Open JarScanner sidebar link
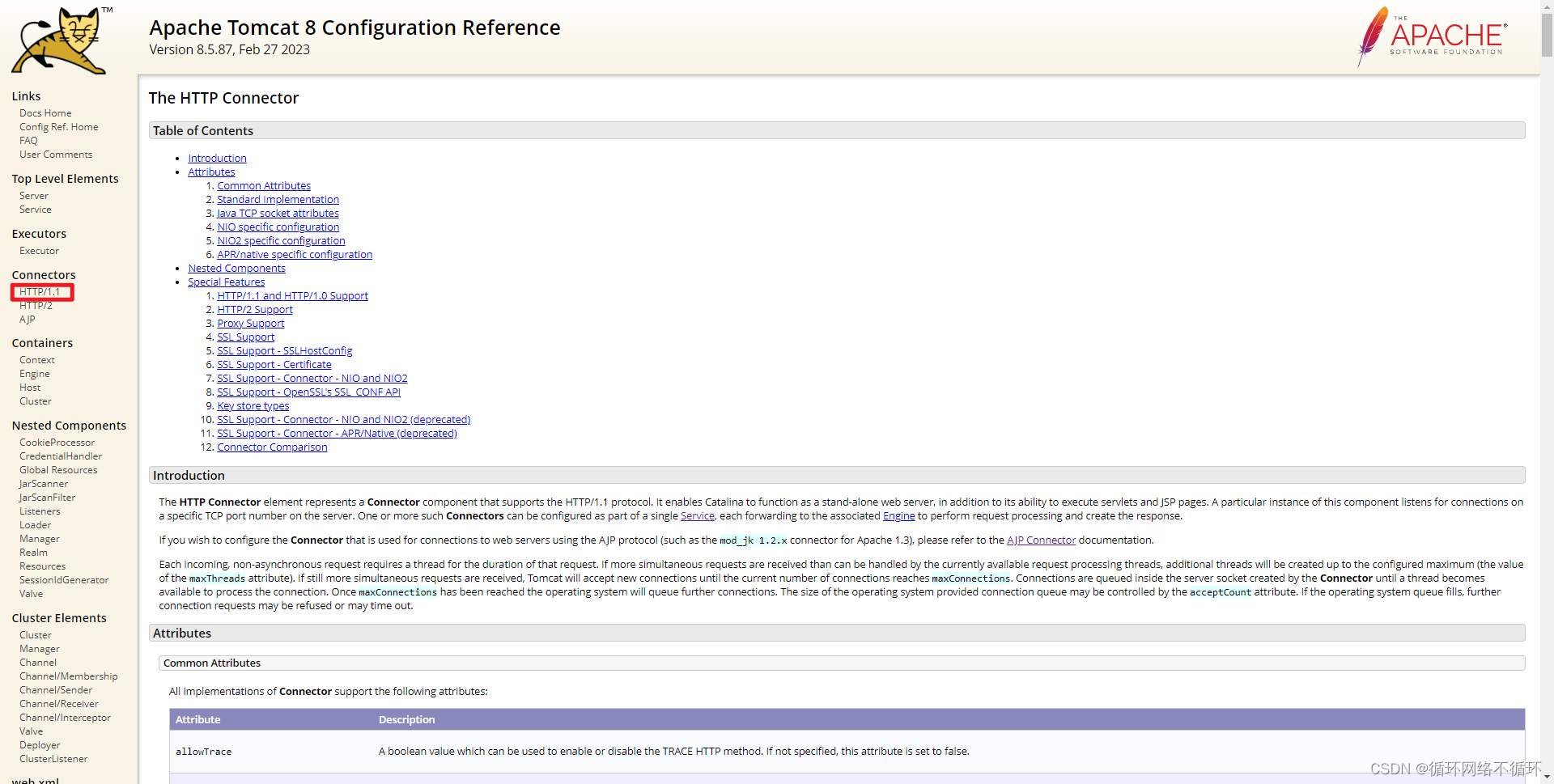1554x784 pixels. 44,484
